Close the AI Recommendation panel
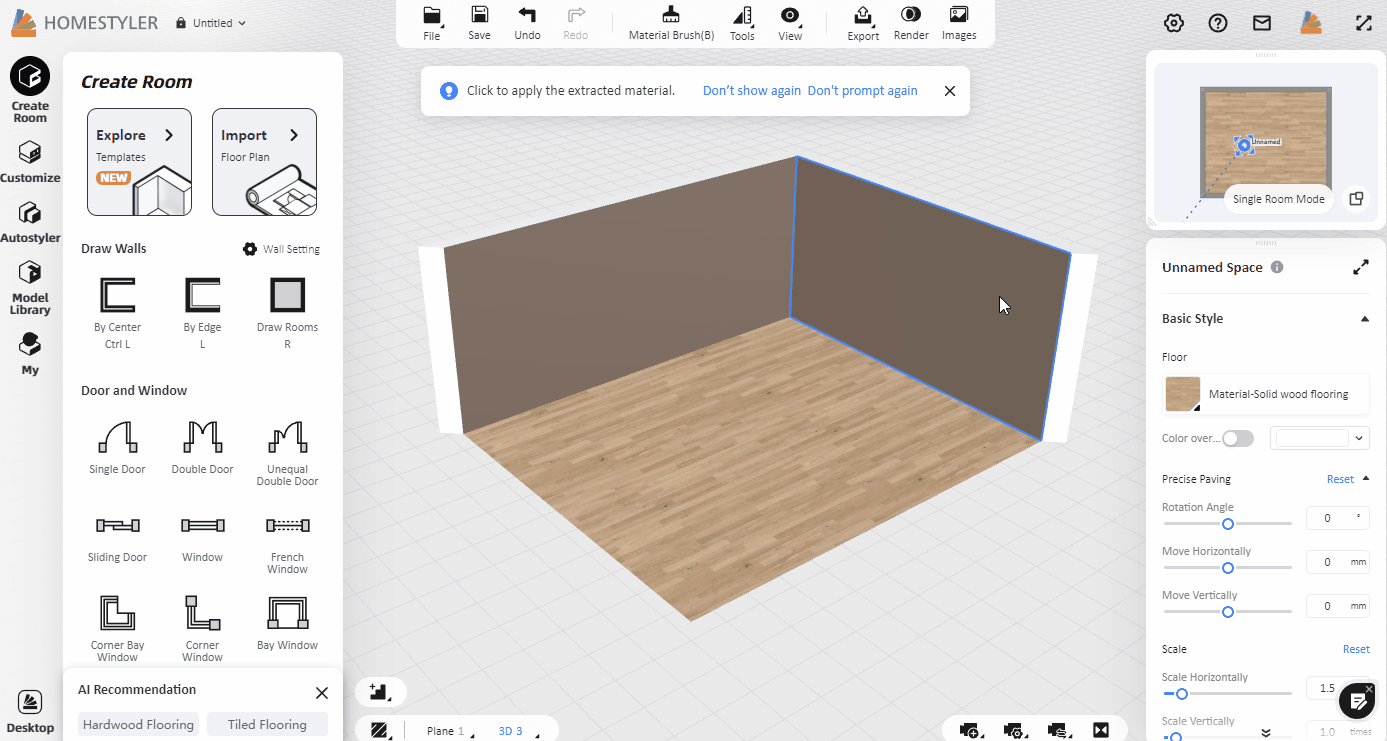The width and height of the screenshot is (1387, 741). pos(321,693)
